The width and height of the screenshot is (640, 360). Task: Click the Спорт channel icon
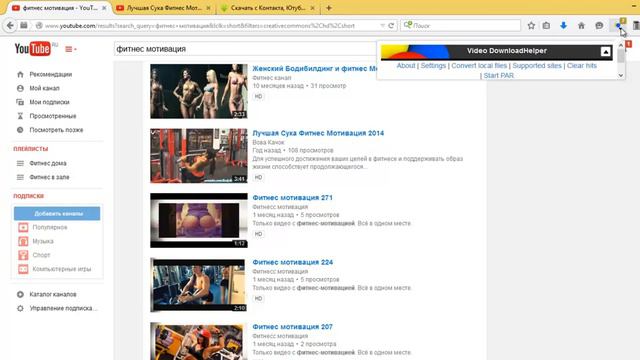point(23,255)
